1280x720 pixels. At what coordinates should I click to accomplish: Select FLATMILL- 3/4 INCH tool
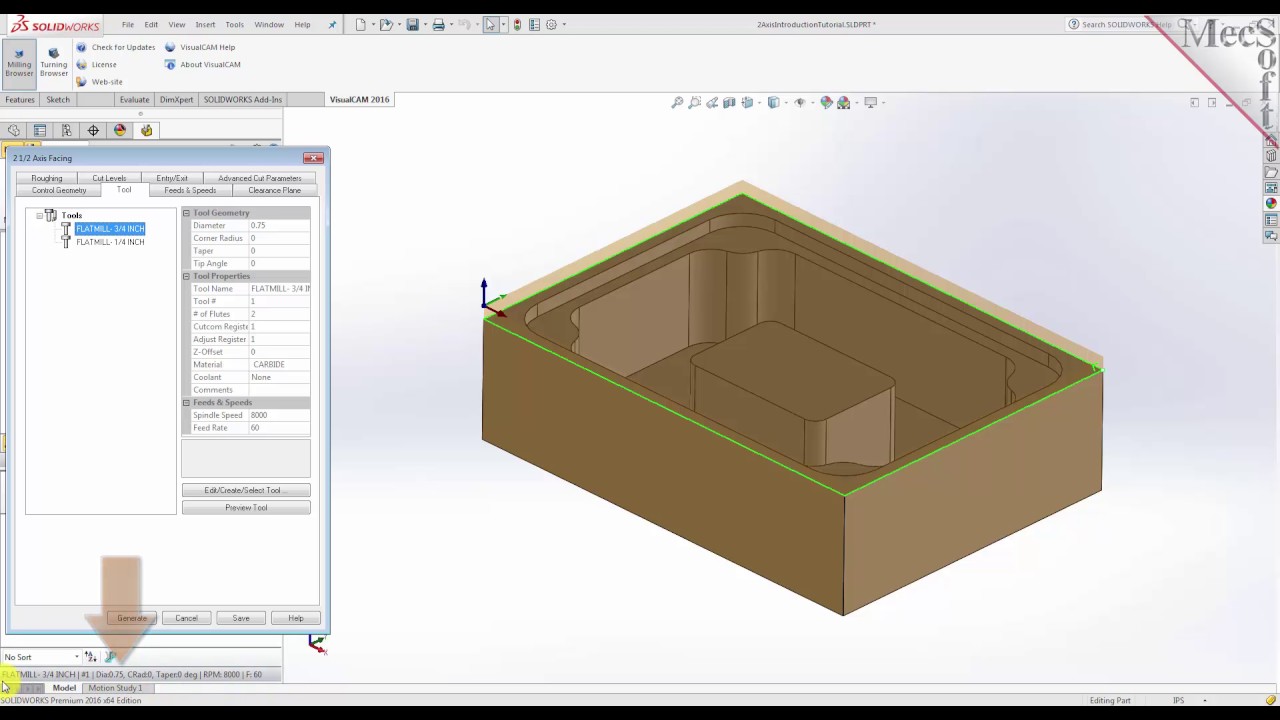[110, 229]
